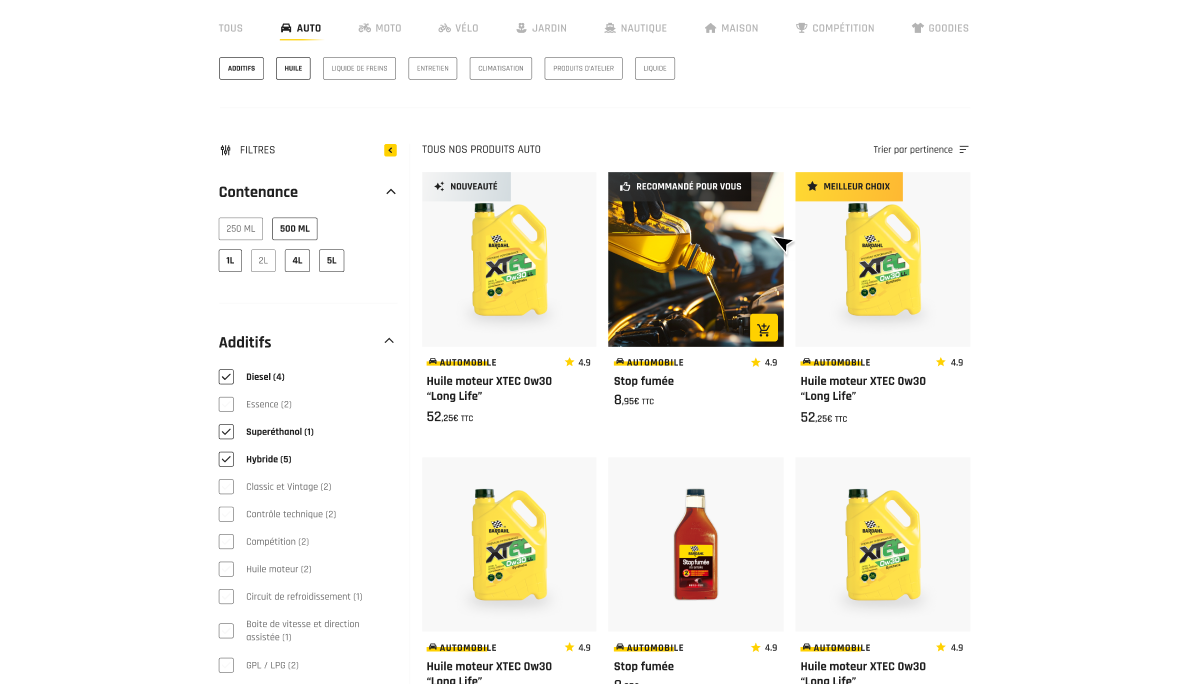Image resolution: width=1185 pixels, height=684 pixels.
Task: Click the NOUVEAUTÉ badge on first product
Action: 466,187
